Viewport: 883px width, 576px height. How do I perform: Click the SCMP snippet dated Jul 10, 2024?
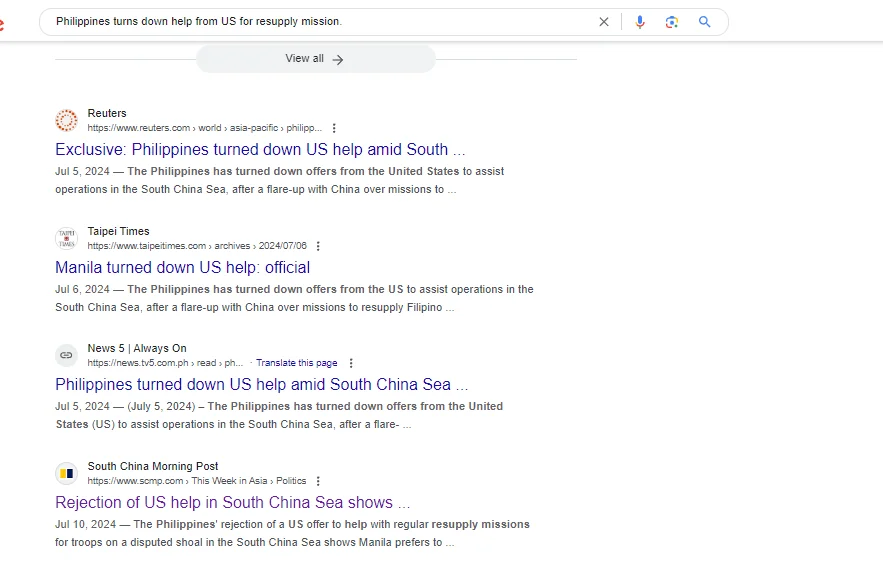point(292,533)
